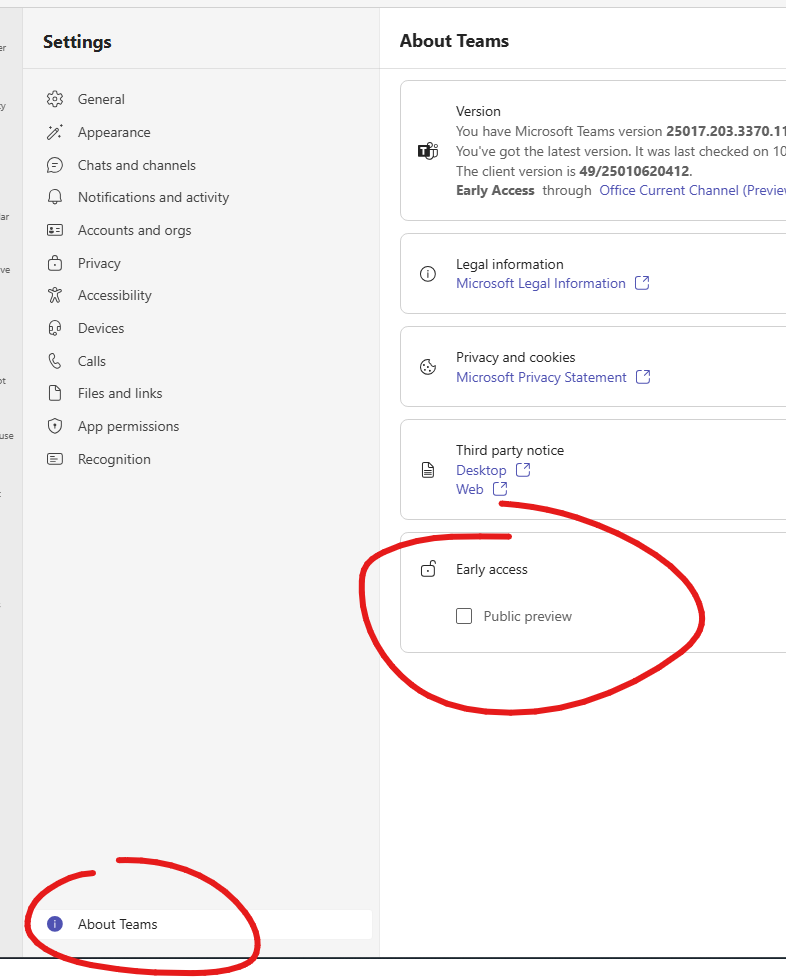Enable the Public preview checkbox
This screenshot has height=977, width=786.
pos(464,616)
